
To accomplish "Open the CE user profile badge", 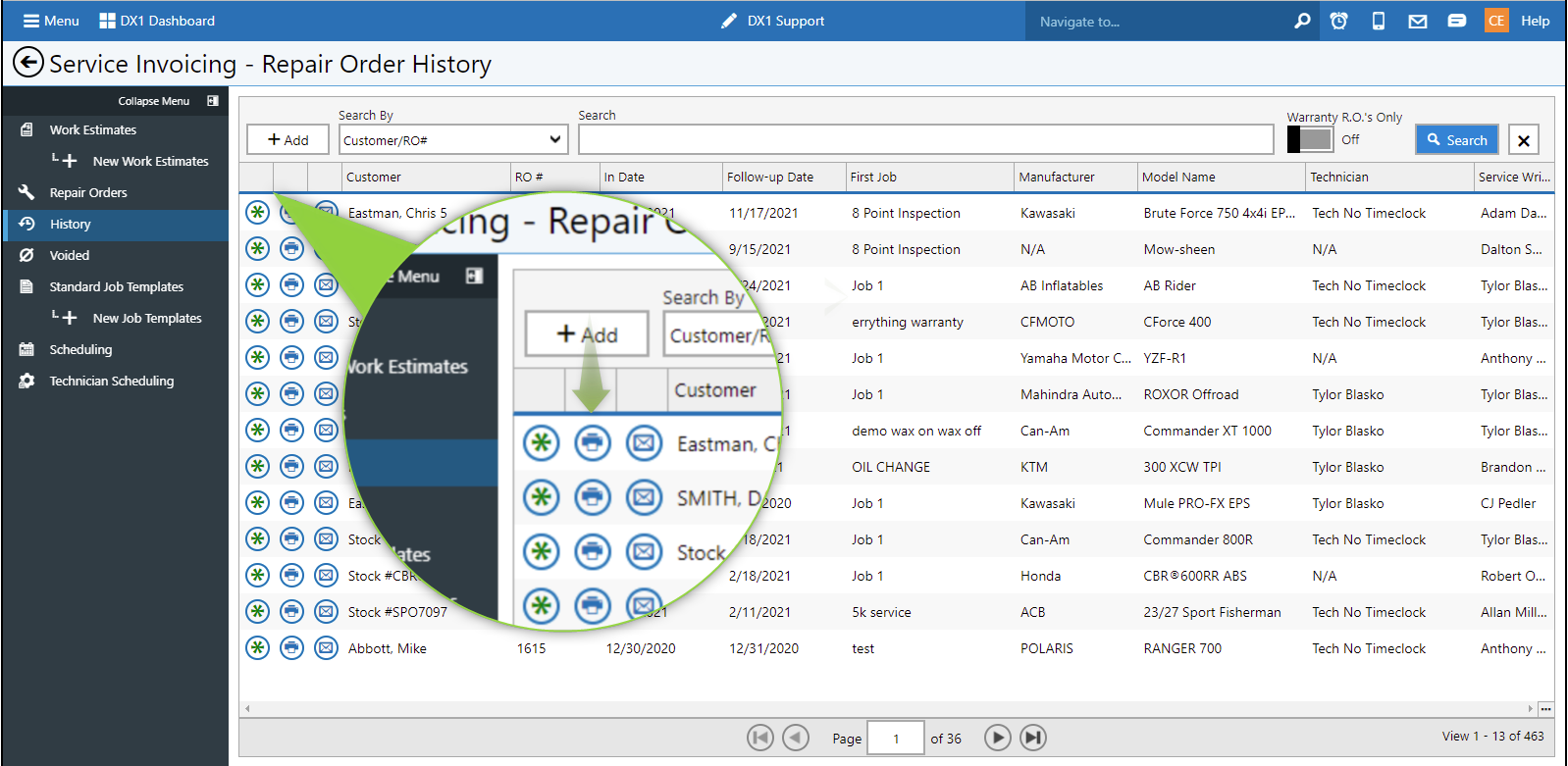I will (1496, 21).
